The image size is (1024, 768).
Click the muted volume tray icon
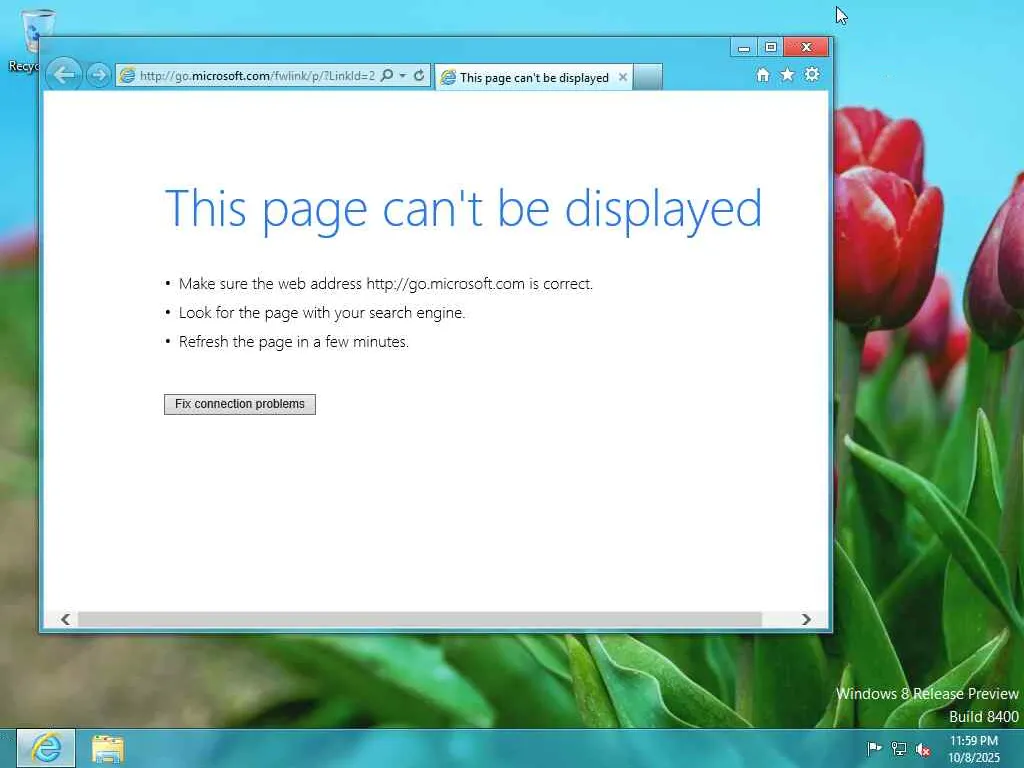923,749
